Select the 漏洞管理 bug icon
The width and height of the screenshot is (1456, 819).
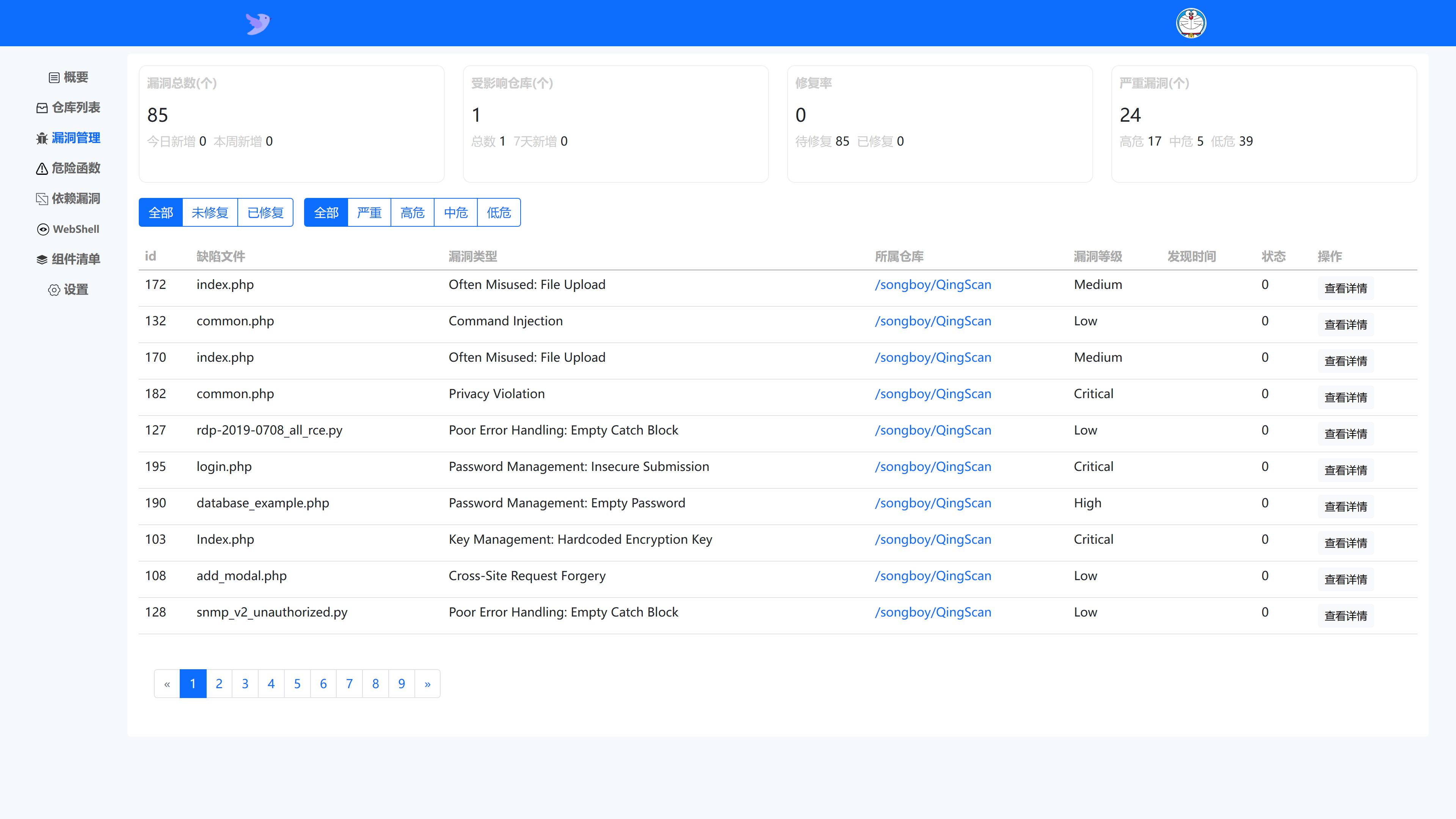(42, 138)
